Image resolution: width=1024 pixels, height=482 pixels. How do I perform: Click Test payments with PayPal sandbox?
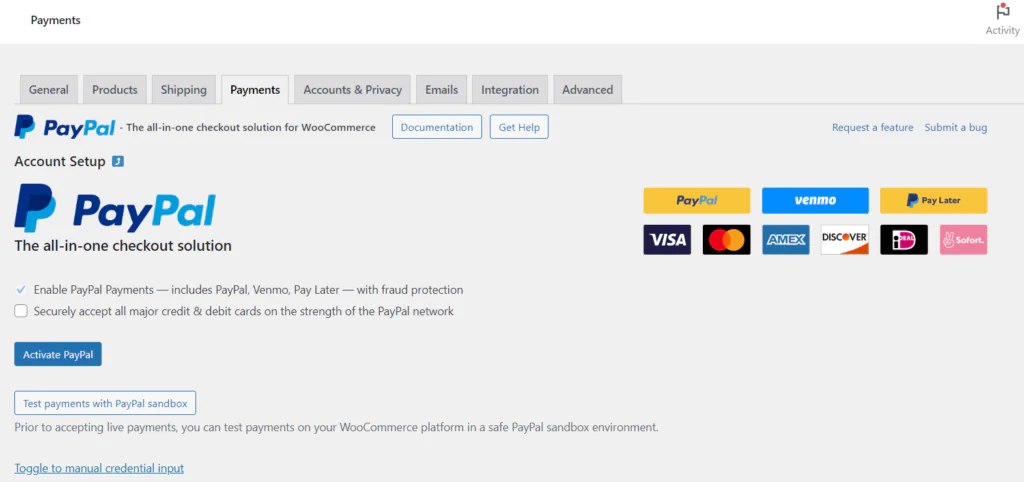click(105, 403)
